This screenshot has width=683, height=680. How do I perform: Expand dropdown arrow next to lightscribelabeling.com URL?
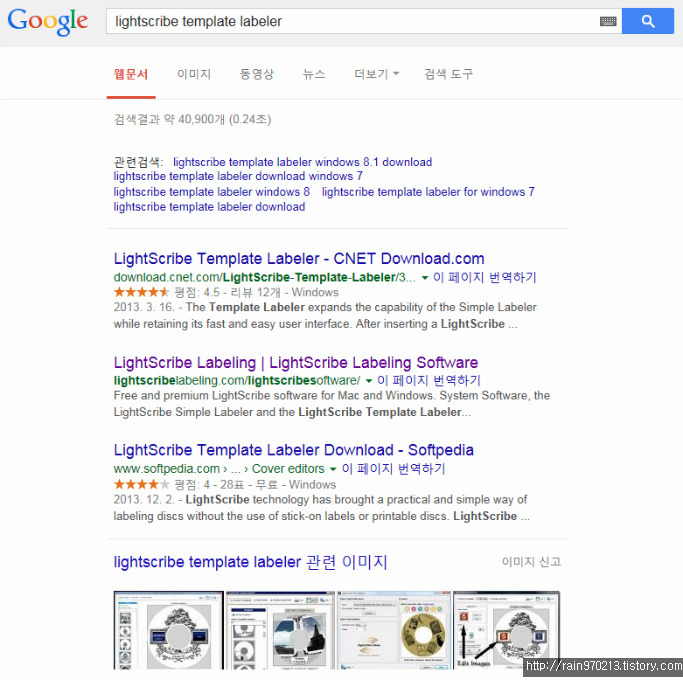click(x=369, y=381)
